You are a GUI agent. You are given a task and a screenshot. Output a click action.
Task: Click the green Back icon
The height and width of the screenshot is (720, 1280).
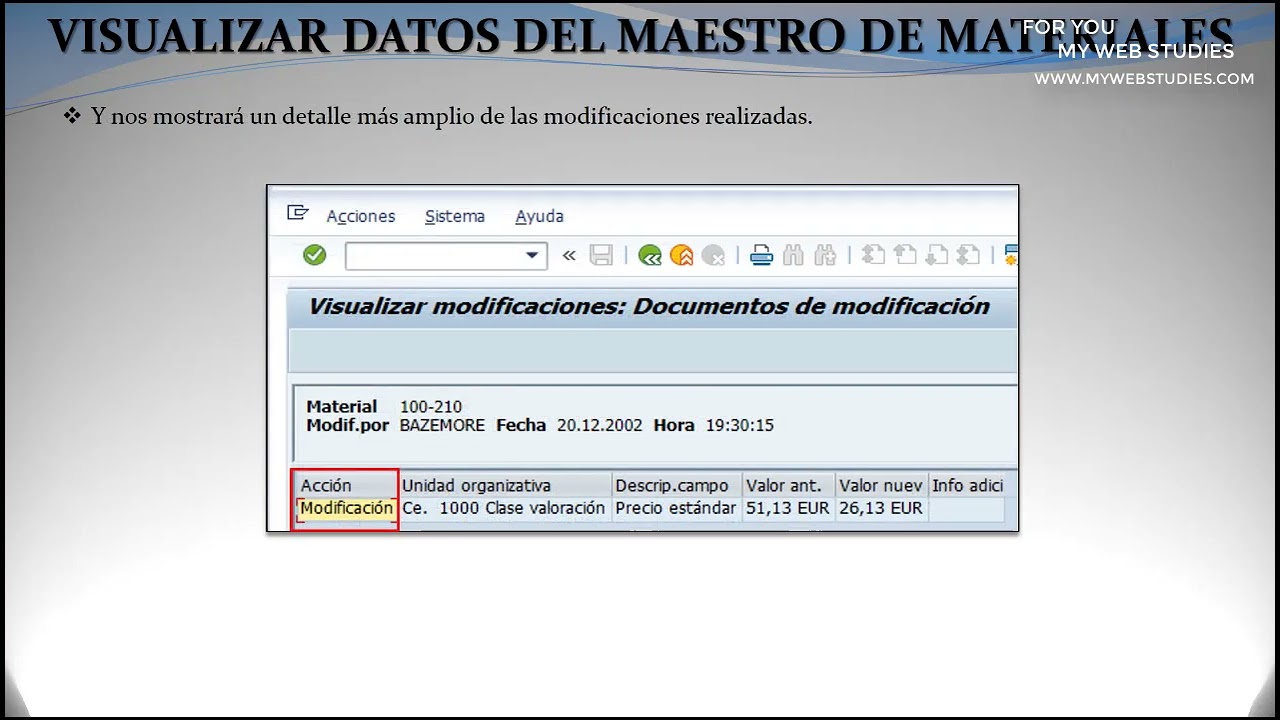point(650,256)
